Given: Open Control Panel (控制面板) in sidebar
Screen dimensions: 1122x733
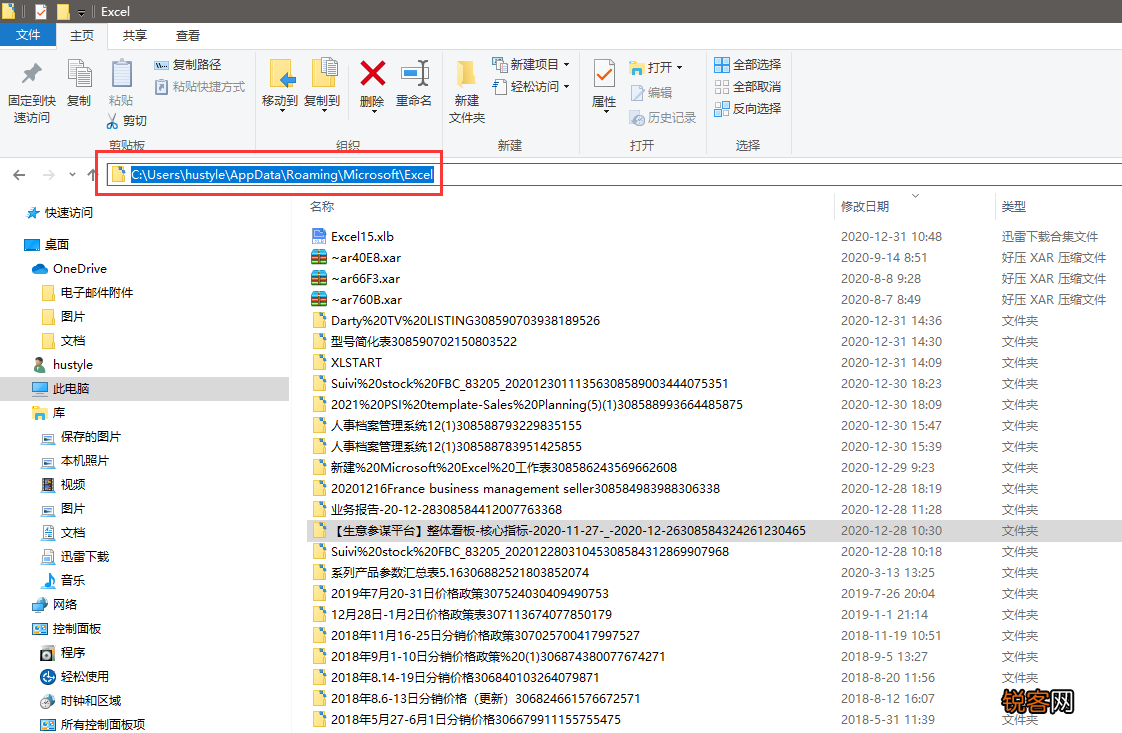Looking at the screenshot, I should (67, 628).
